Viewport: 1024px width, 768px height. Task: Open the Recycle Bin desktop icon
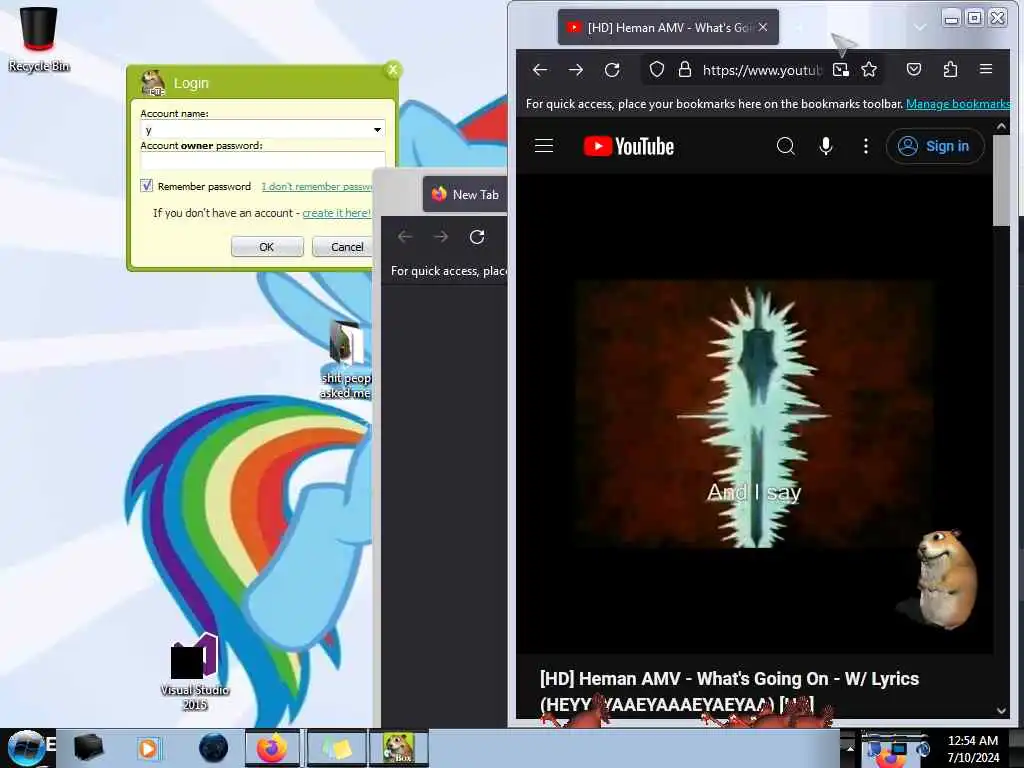[x=39, y=39]
